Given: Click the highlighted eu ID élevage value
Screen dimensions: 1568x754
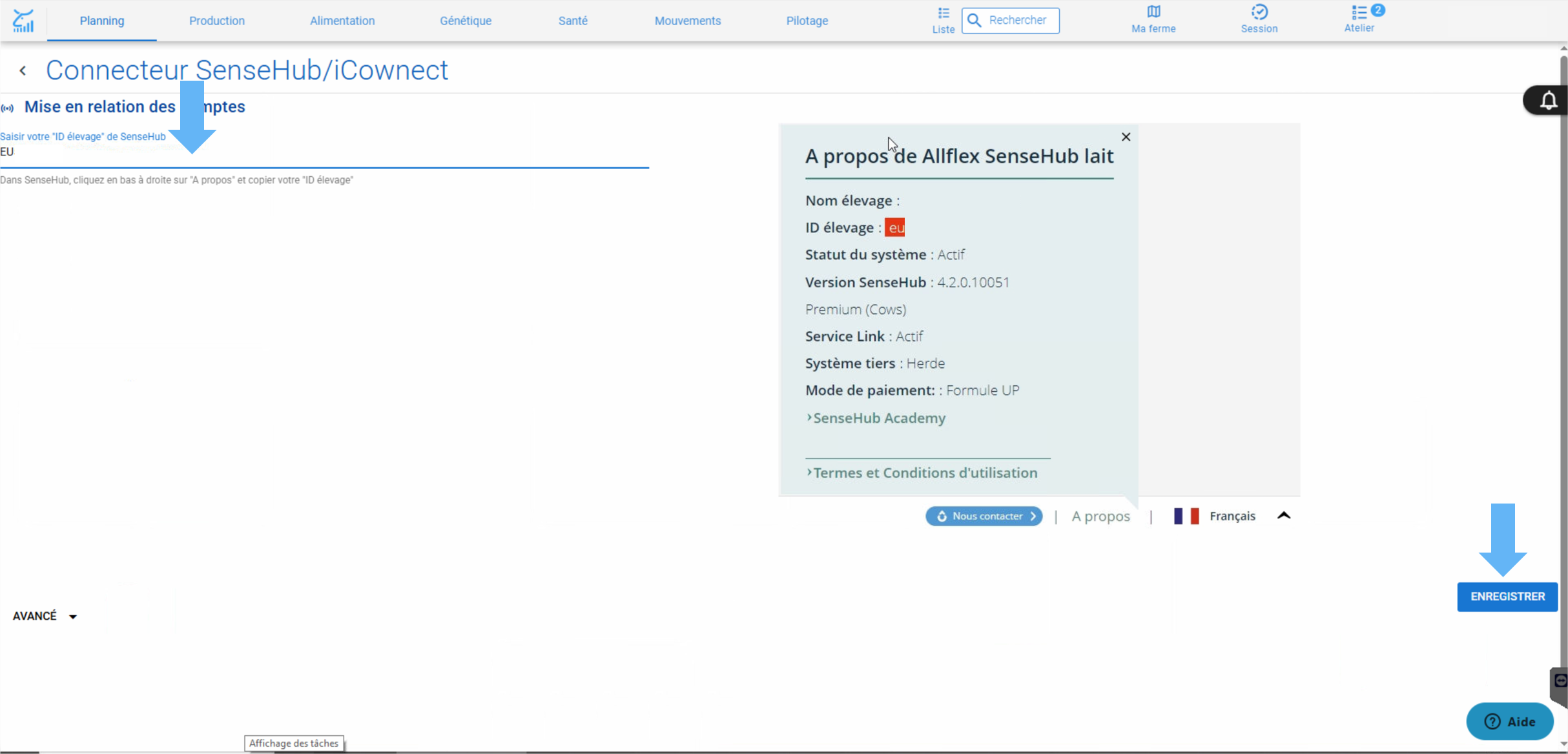Looking at the screenshot, I should (895, 227).
